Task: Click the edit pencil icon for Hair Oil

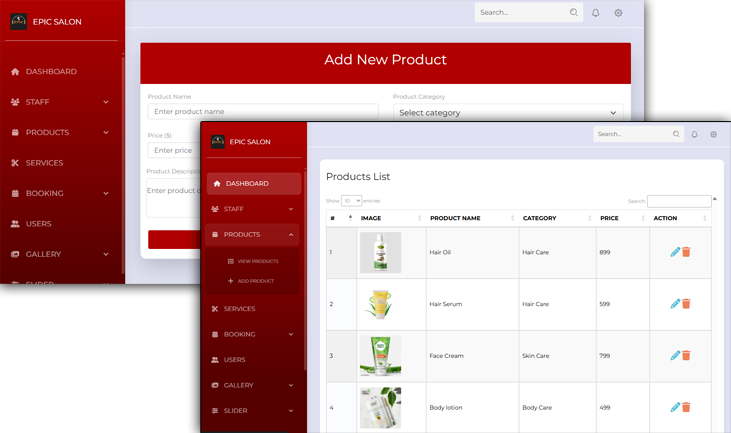Action: coord(675,252)
